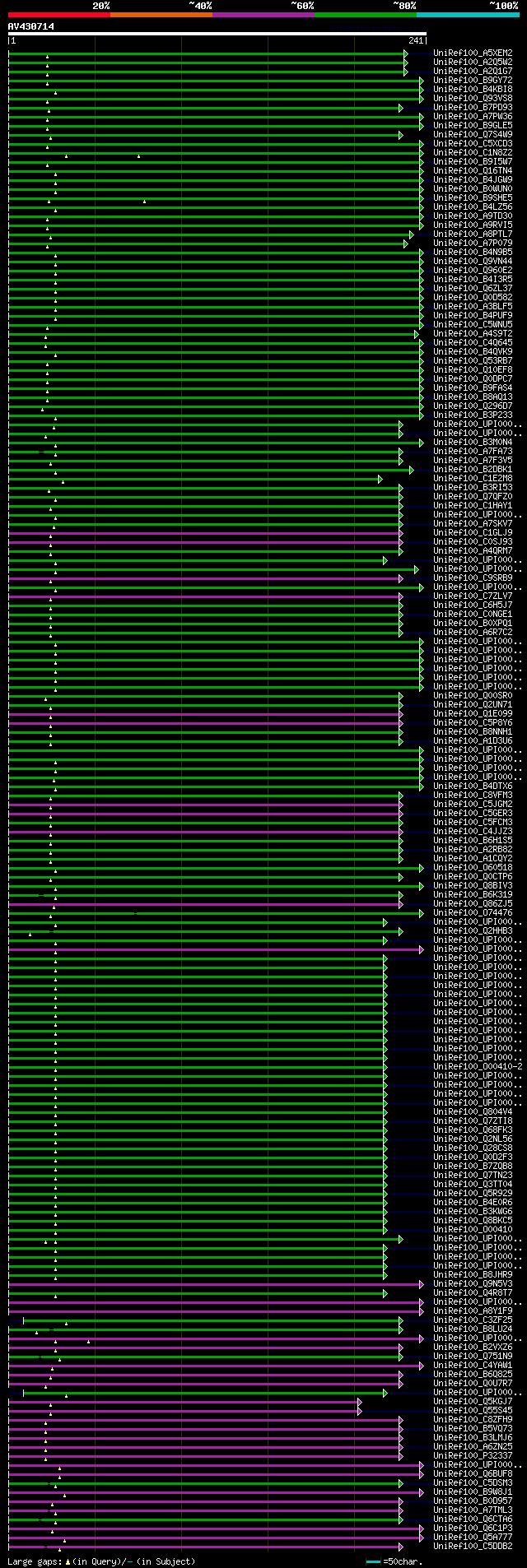
Task: Click the orange ~40% identity legend segment
Action: (161, 15)
